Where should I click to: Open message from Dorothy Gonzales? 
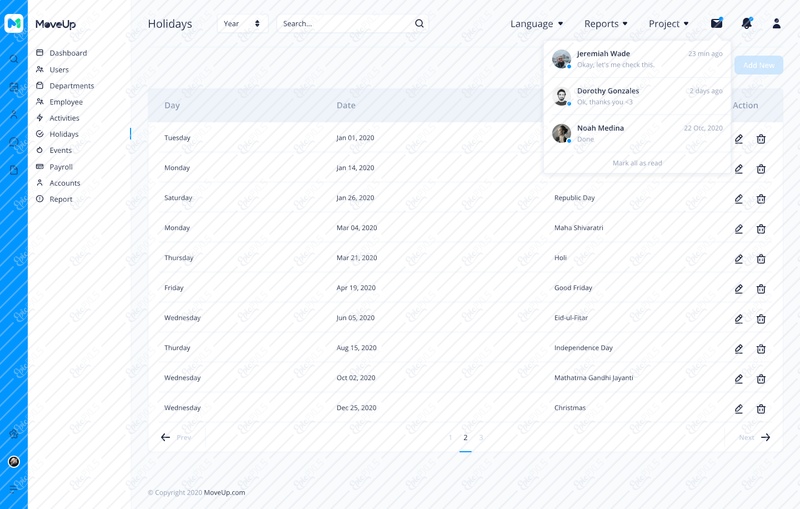pyautogui.click(x=637, y=96)
